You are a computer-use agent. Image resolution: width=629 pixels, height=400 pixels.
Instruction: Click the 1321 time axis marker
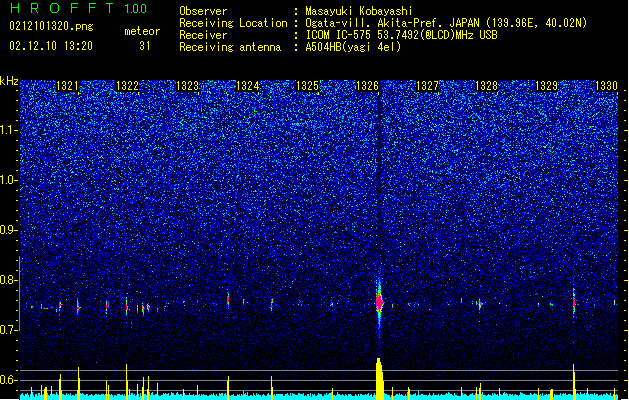[67, 86]
